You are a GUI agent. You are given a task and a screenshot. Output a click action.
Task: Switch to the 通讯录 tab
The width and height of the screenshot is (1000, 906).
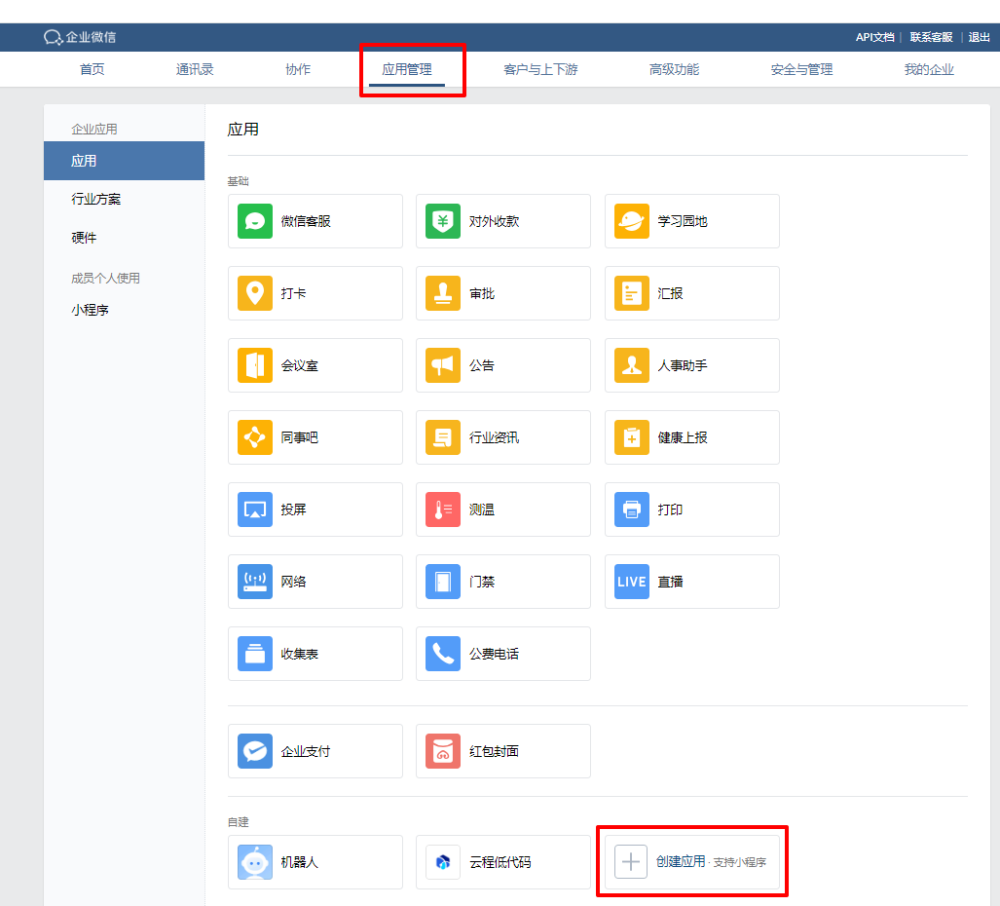tap(195, 69)
